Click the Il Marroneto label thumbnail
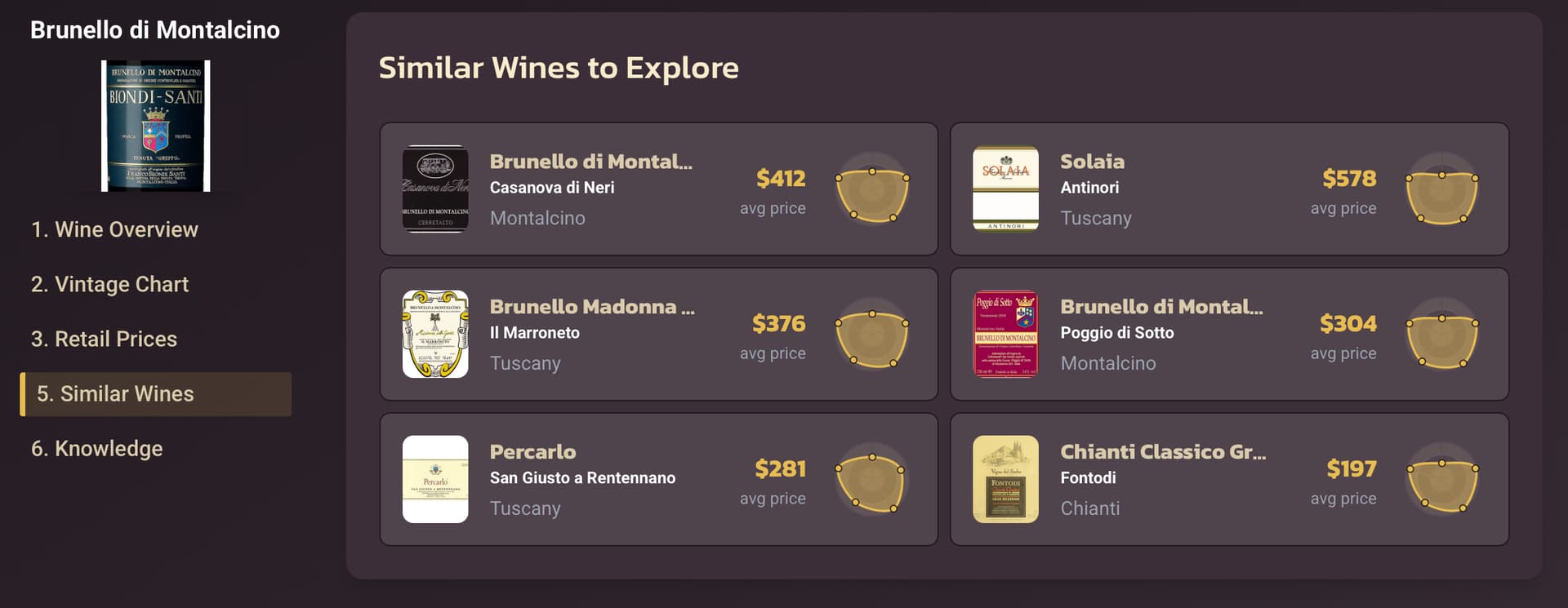 pyautogui.click(x=435, y=335)
